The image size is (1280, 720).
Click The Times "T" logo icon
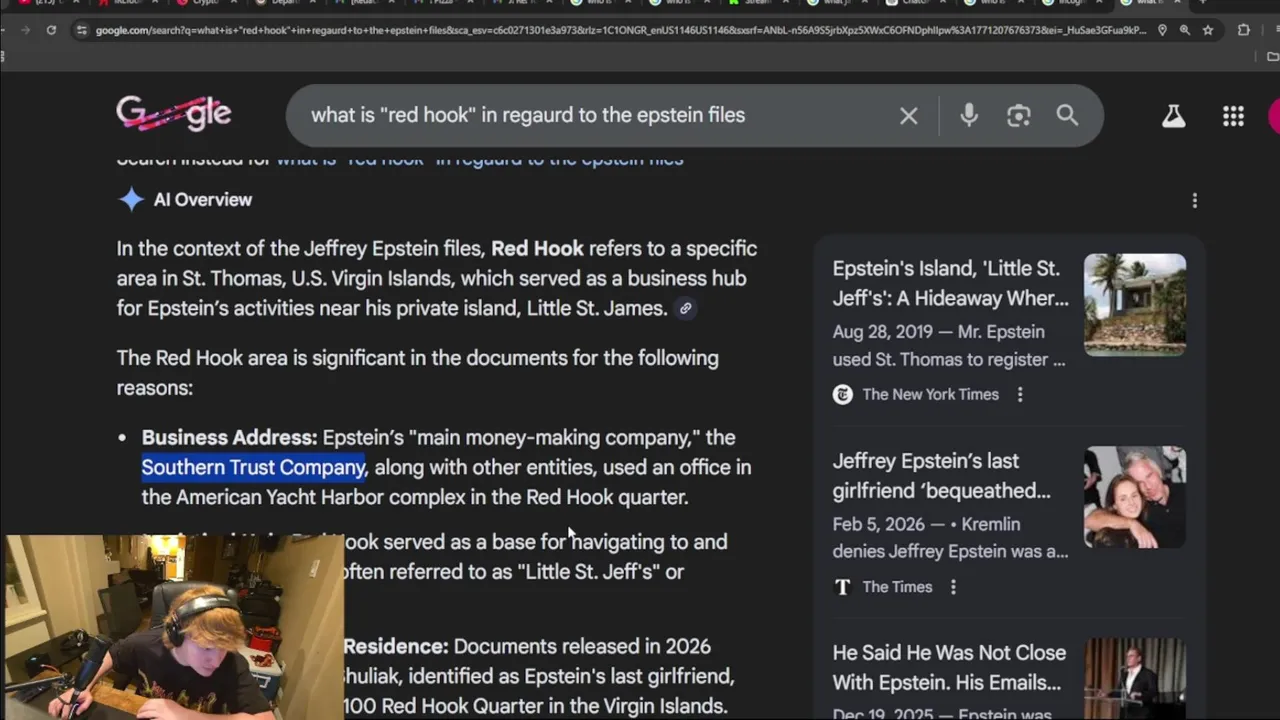tap(842, 587)
